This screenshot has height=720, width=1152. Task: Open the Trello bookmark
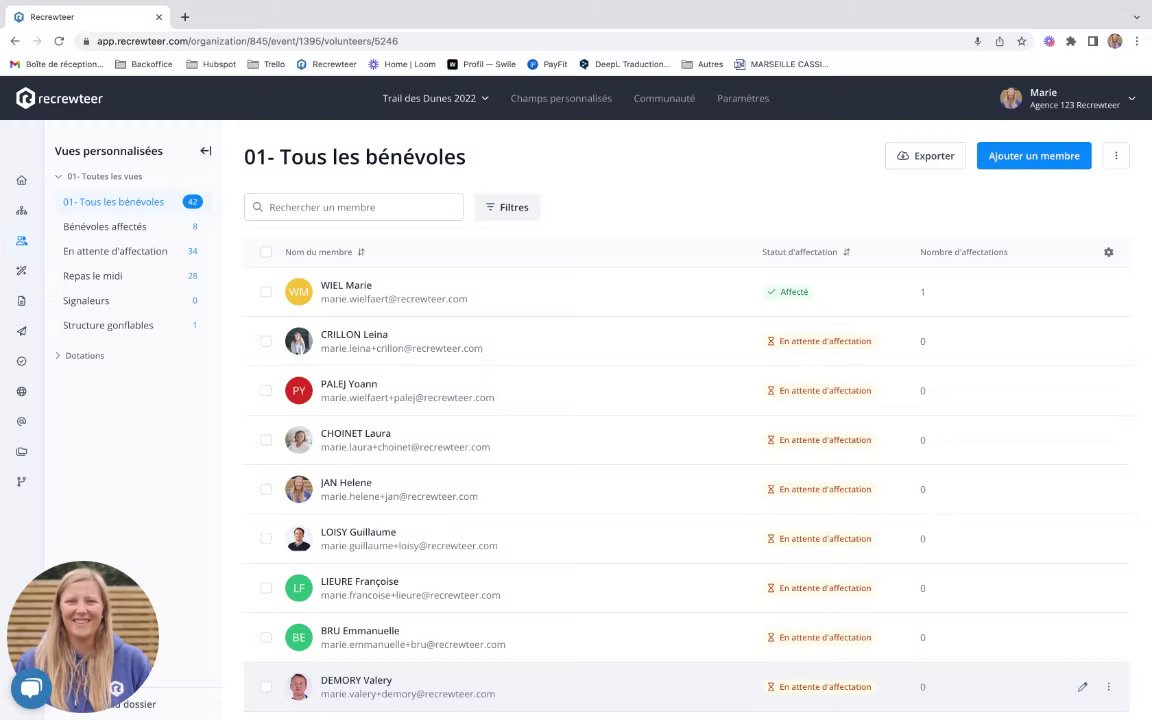click(x=266, y=64)
